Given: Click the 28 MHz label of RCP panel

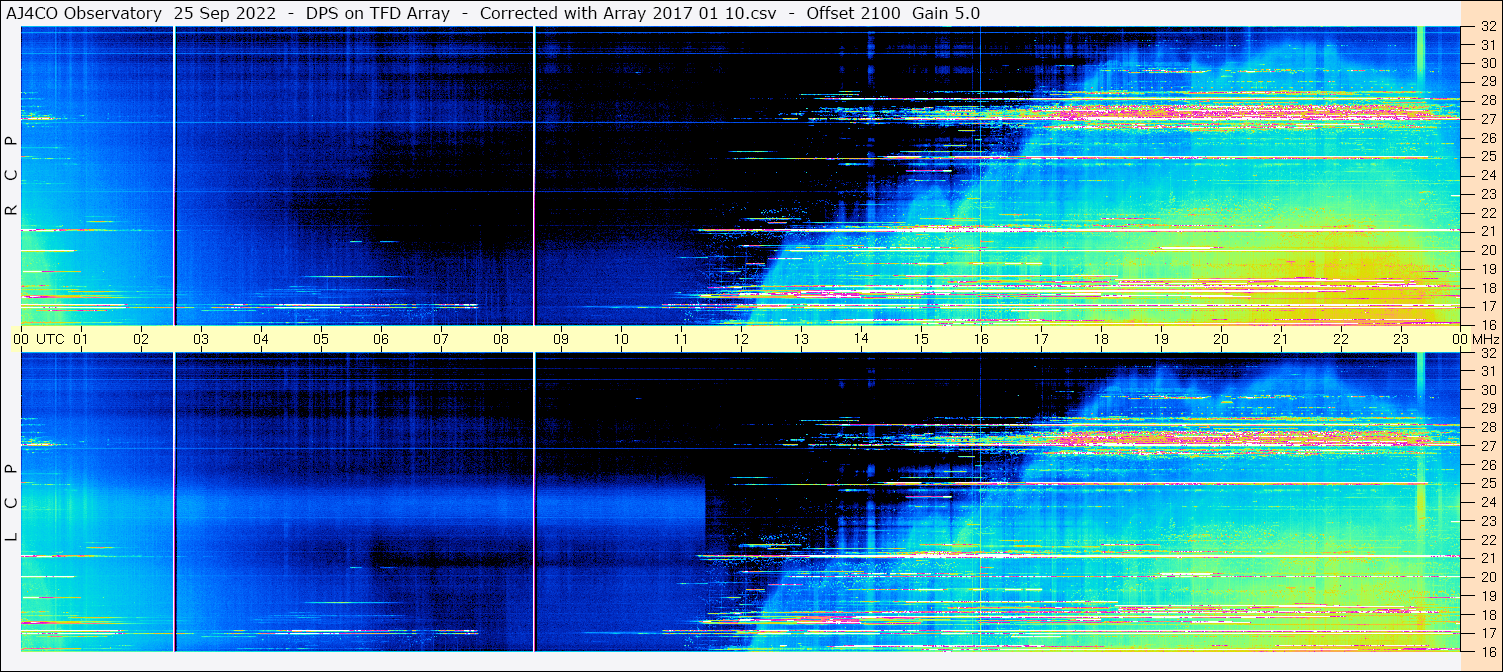Looking at the screenshot, I should click(x=1487, y=100).
